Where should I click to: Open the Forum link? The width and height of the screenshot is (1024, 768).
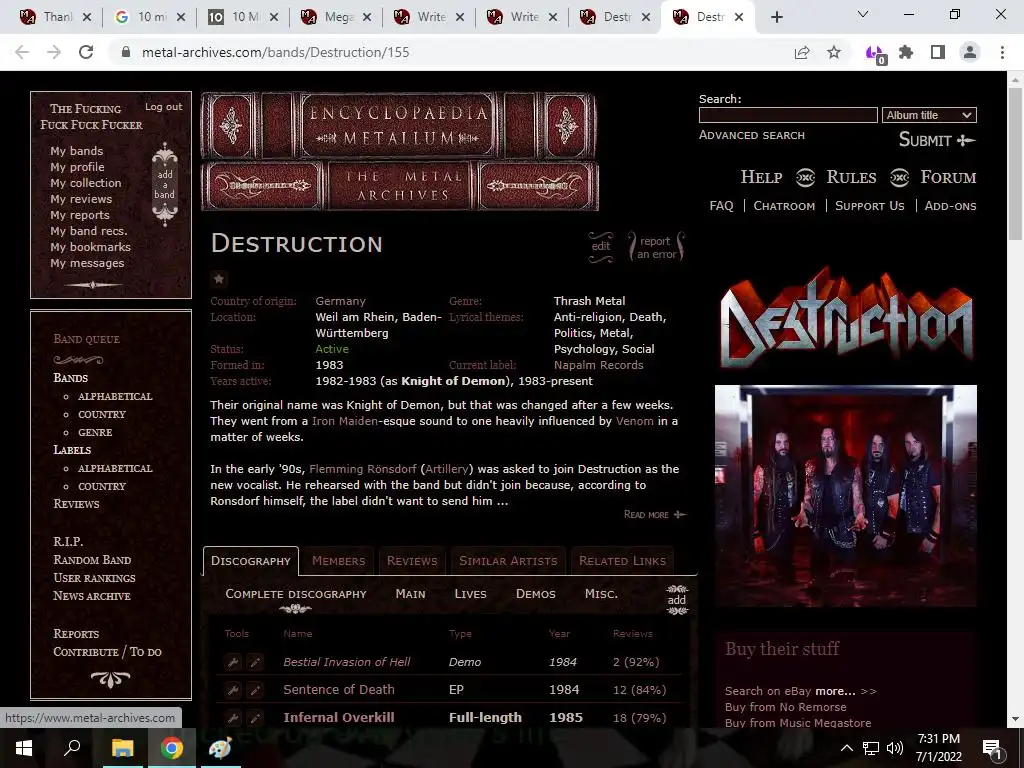click(x=948, y=177)
